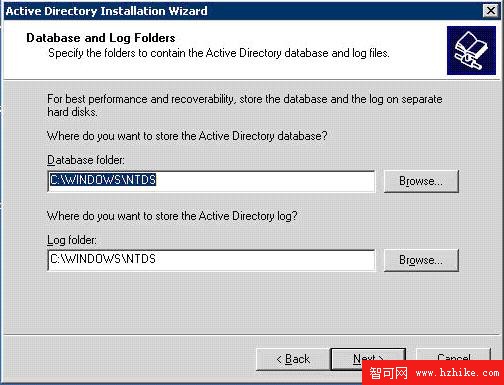The width and height of the screenshot is (504, 385).
Task: Click the Log folder path field
Action: click(211, 260)
